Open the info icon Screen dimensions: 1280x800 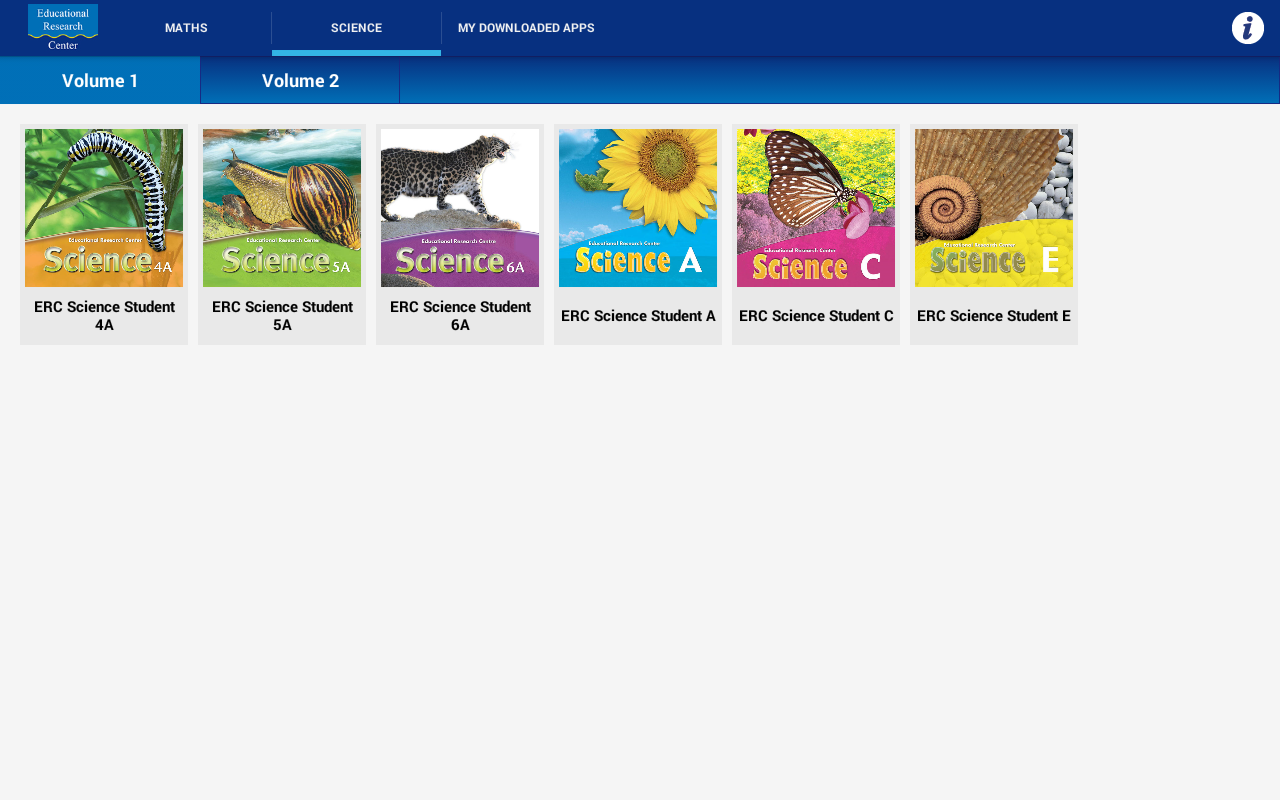tap(1248, 28)
